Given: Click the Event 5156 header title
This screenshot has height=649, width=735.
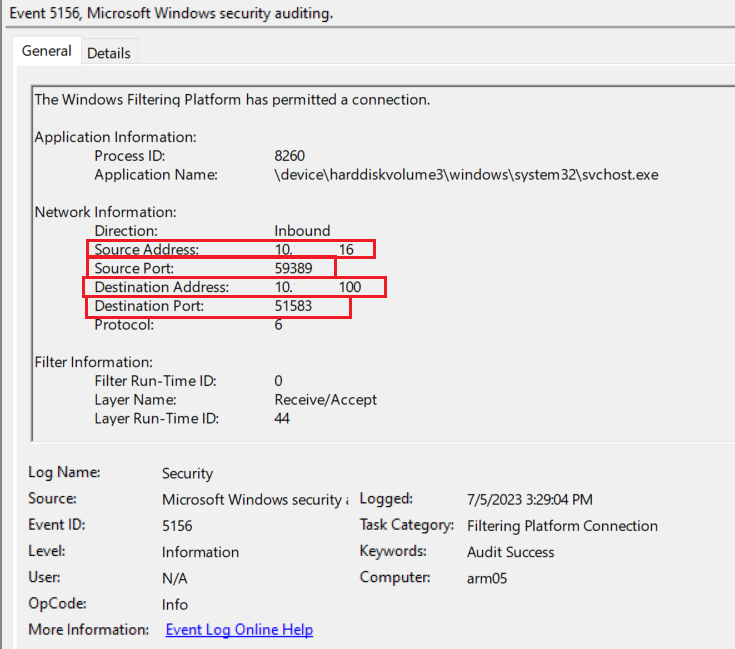Looking at the screenshot, I should coord(171,13).
